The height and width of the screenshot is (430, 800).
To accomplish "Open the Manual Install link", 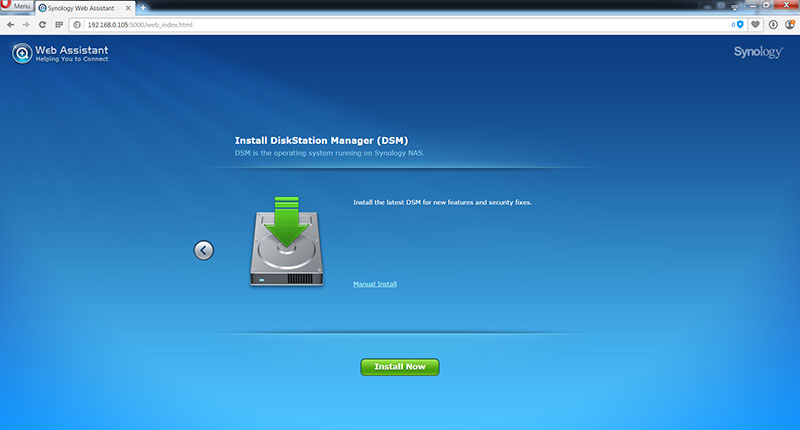I will [x=375, y=284].
